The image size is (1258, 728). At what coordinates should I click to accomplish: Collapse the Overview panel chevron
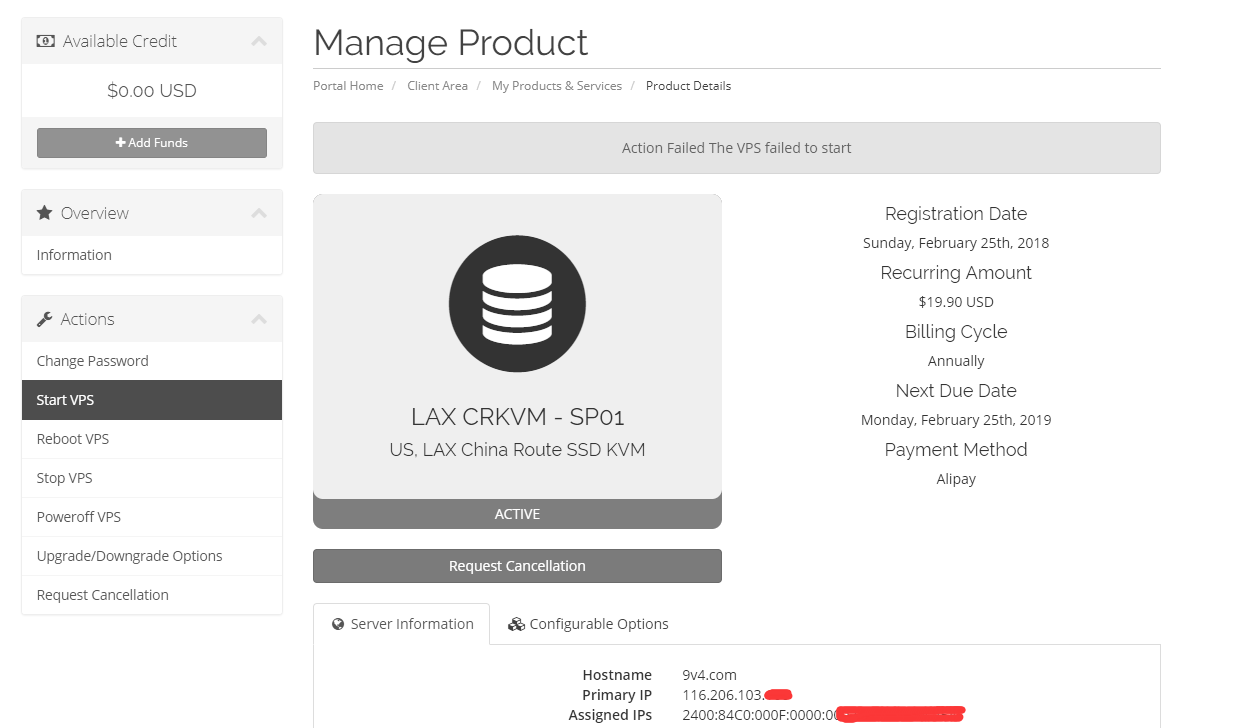pos(259,213)
